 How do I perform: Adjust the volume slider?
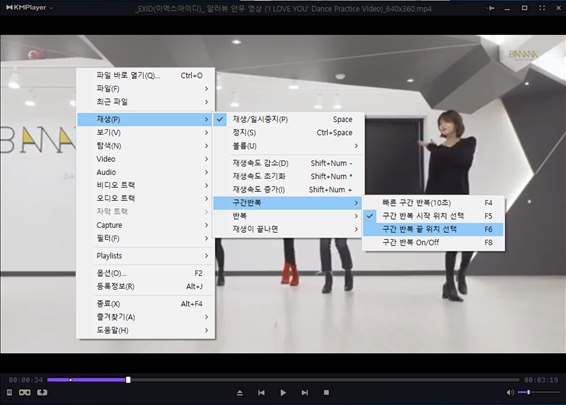click(538, 392)
